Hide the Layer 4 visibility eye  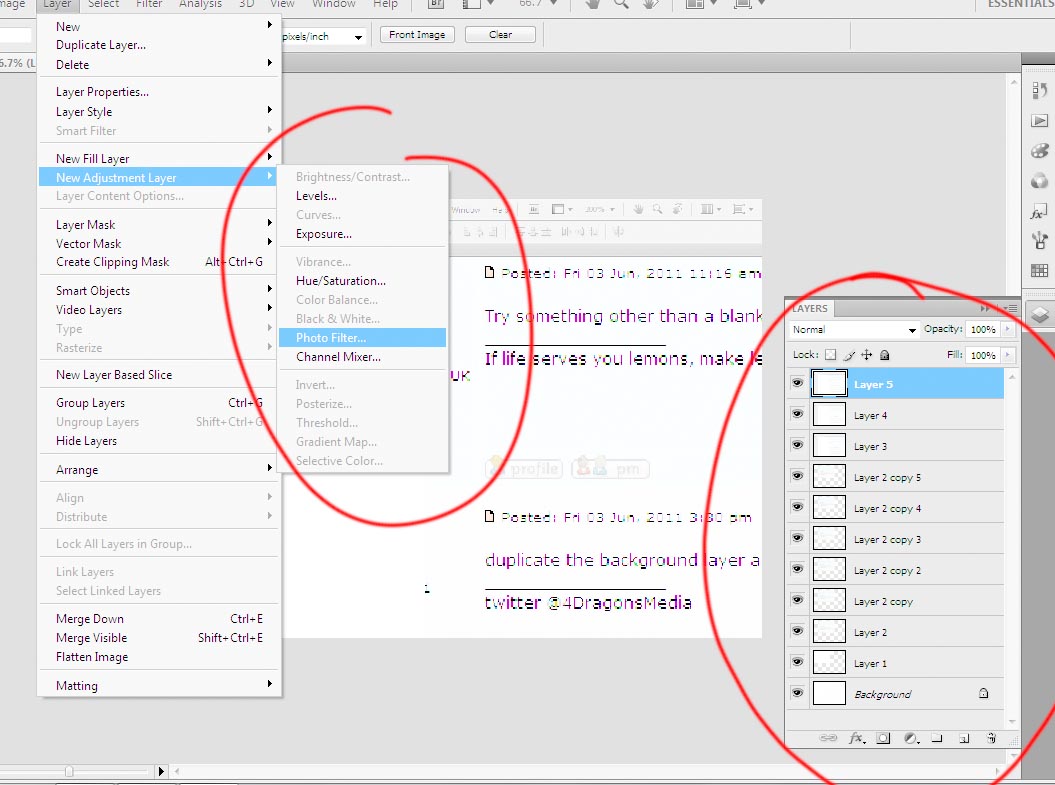pyautogui.click(x=797, y=415)
